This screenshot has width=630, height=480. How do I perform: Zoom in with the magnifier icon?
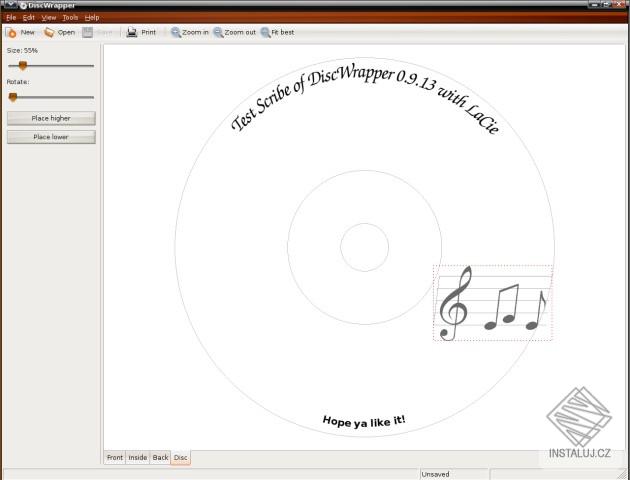[x=176, y=33]
